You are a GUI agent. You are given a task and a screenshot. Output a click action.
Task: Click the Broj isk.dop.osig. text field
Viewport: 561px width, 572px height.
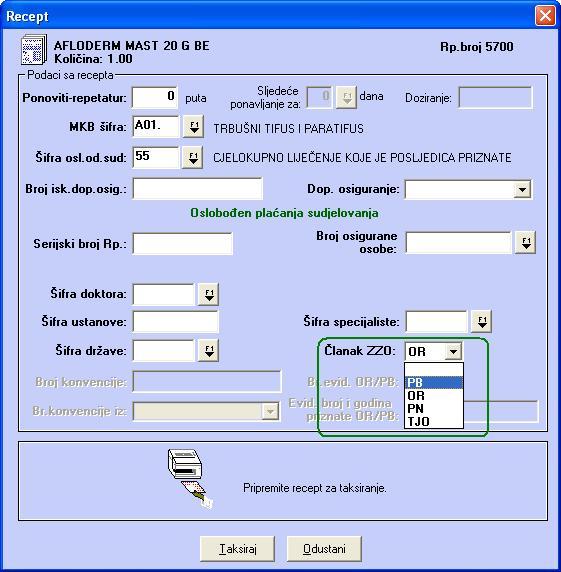[x=197, y=189]
